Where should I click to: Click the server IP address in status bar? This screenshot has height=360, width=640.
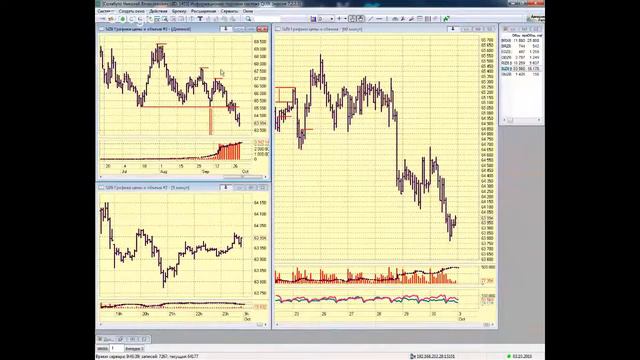(435, 356)
